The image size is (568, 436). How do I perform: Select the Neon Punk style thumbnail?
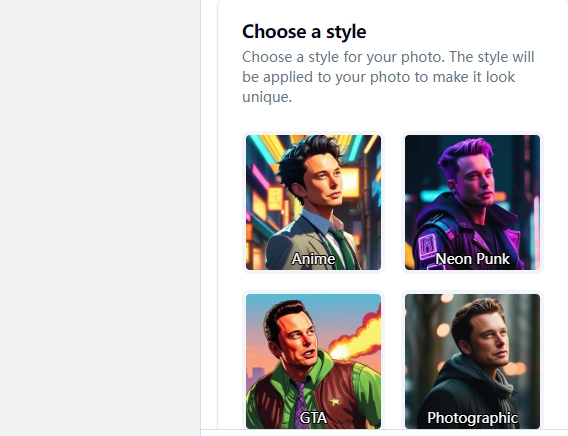[x=472, y=202]
